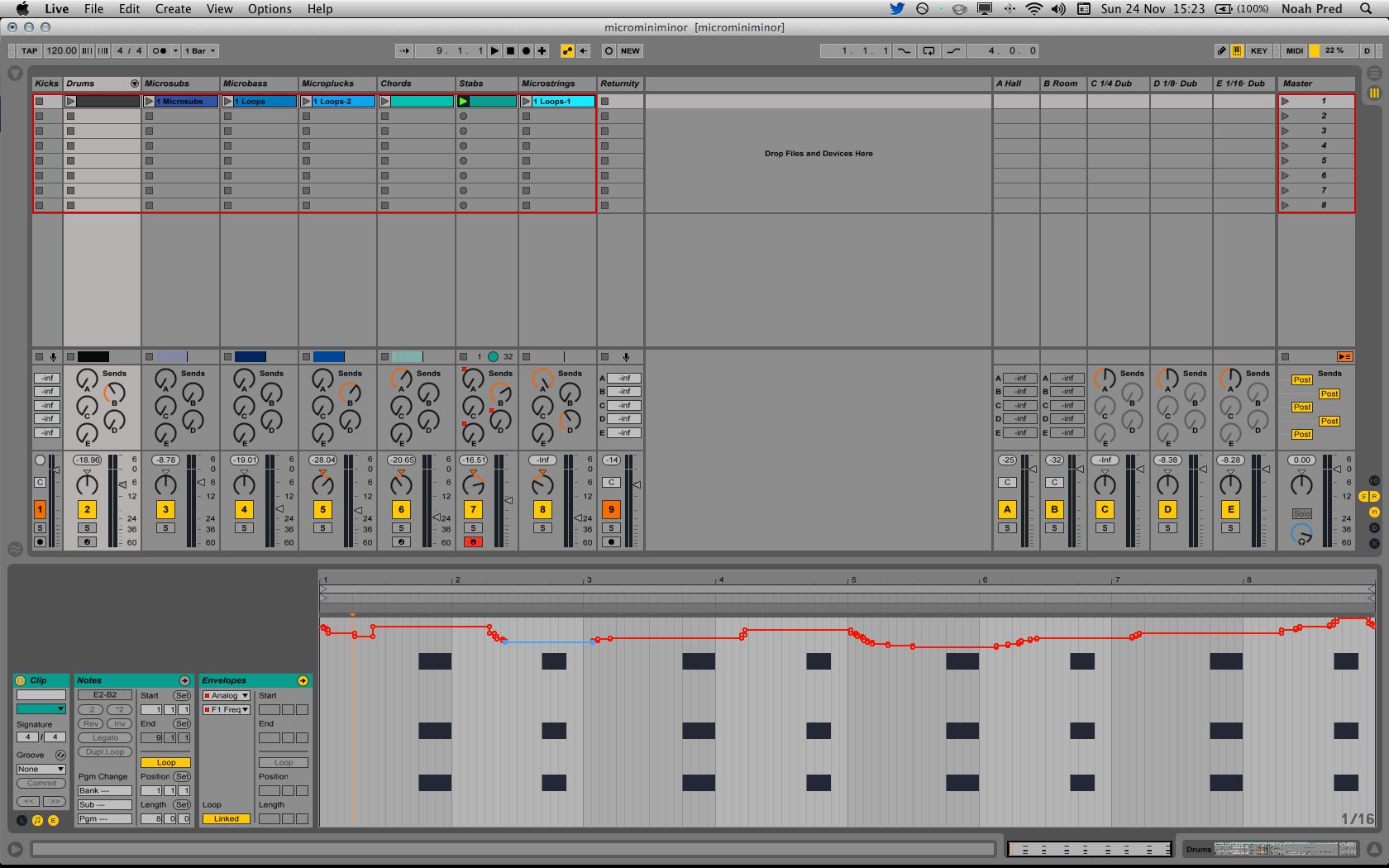The image size is (1389, 868).
Task: Open the clip color dropdown
Action: (41, 708)
